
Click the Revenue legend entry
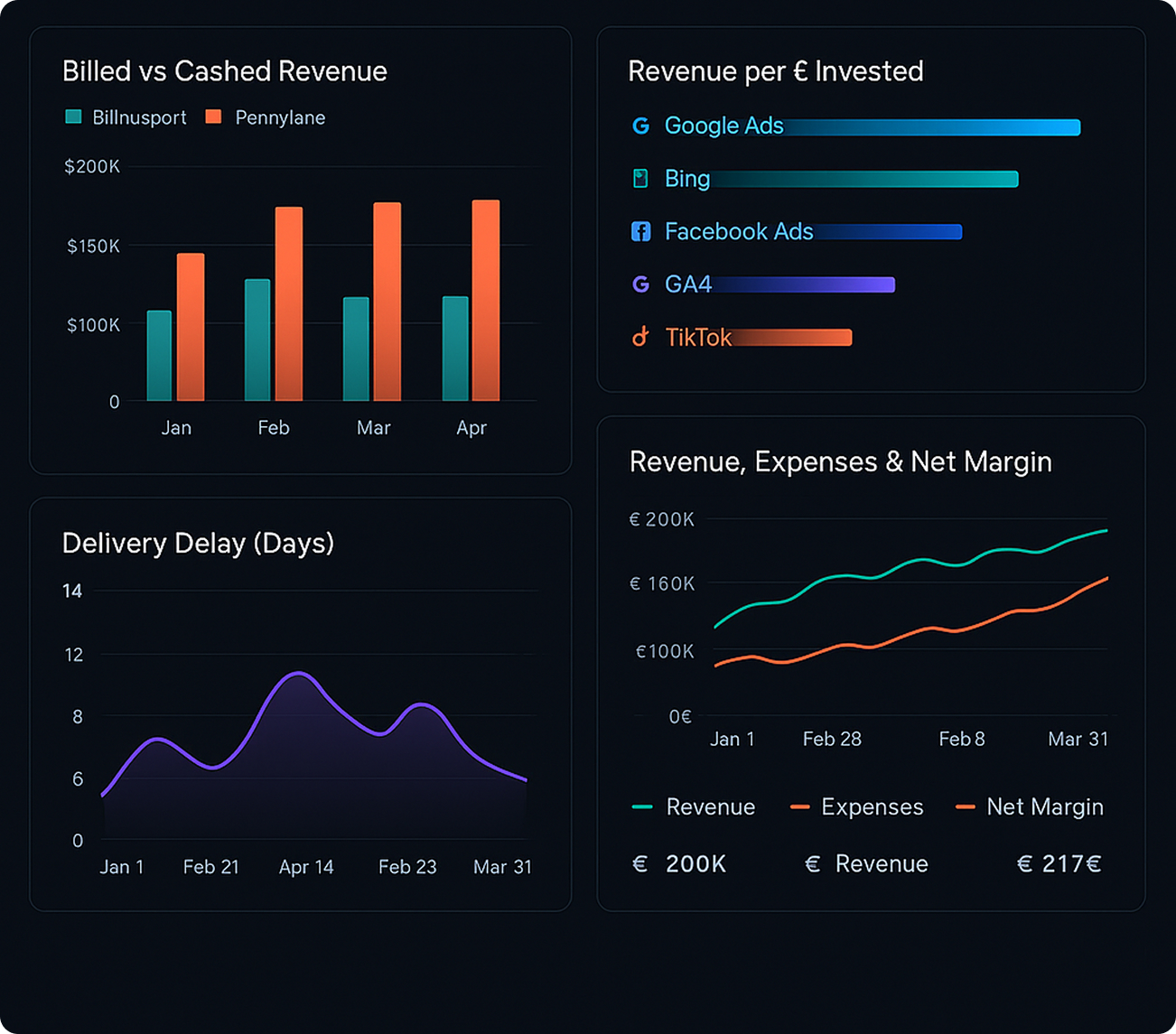click(x=694, y=806)
